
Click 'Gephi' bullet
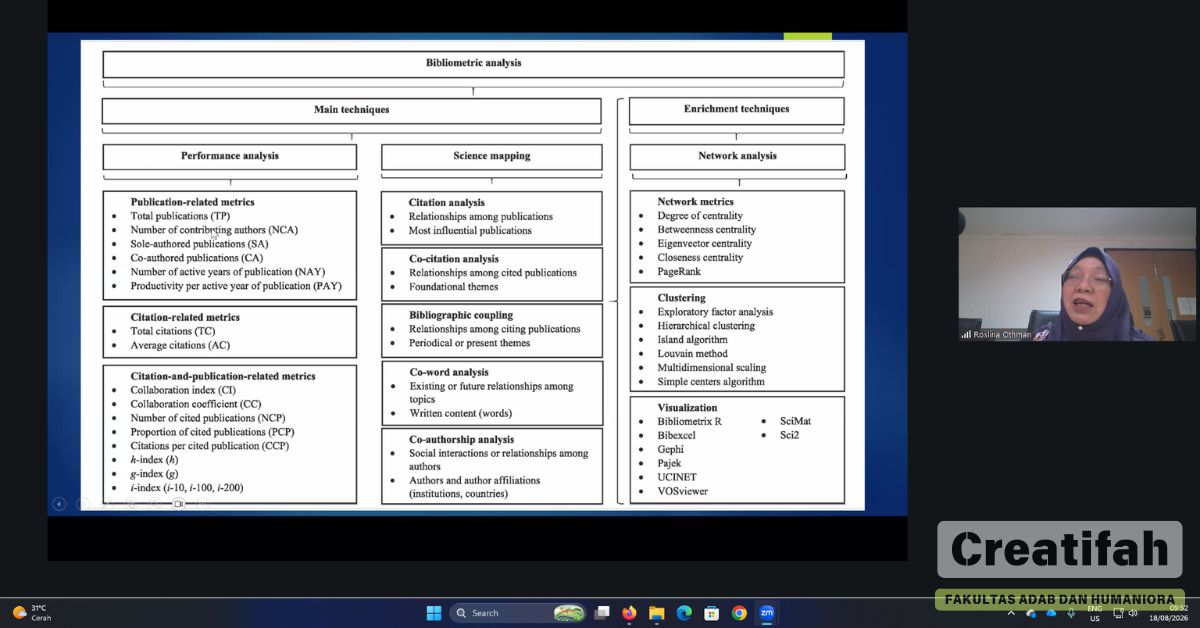pyautogui.click(x=671, y=450)
